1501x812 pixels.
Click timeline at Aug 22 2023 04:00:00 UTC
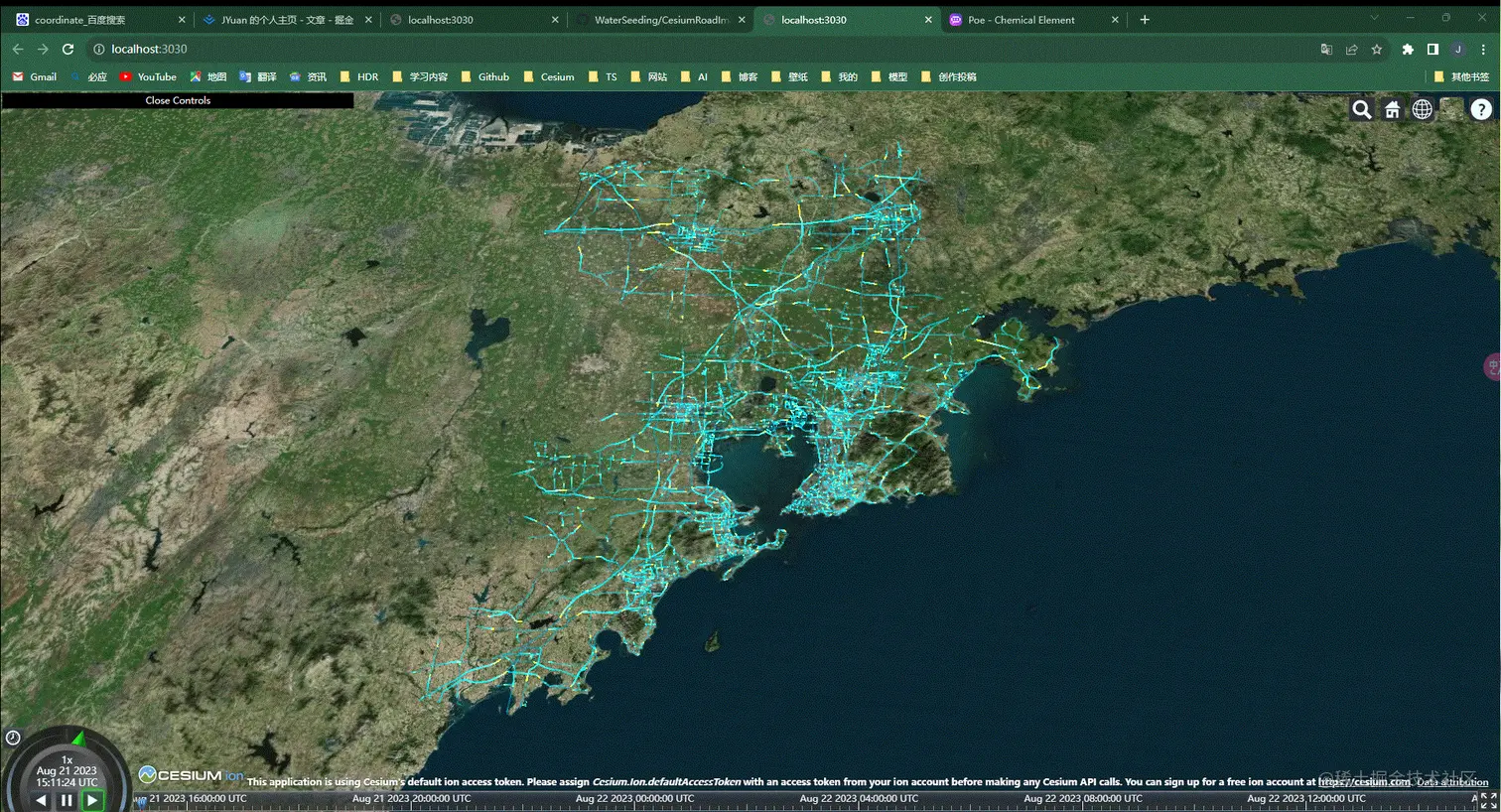pyautogui.click(x=859, y=799)
